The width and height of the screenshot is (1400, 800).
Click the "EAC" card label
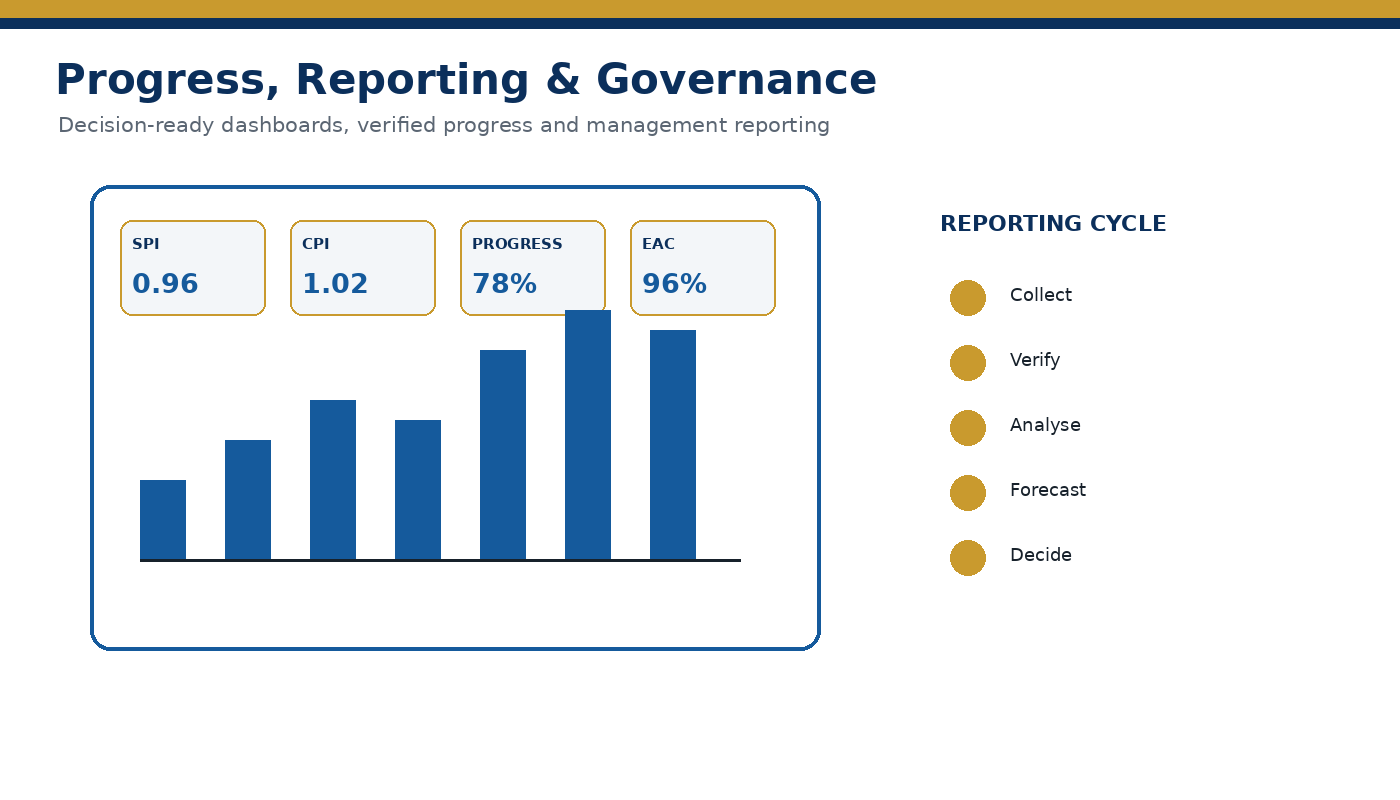coord(658,245)
